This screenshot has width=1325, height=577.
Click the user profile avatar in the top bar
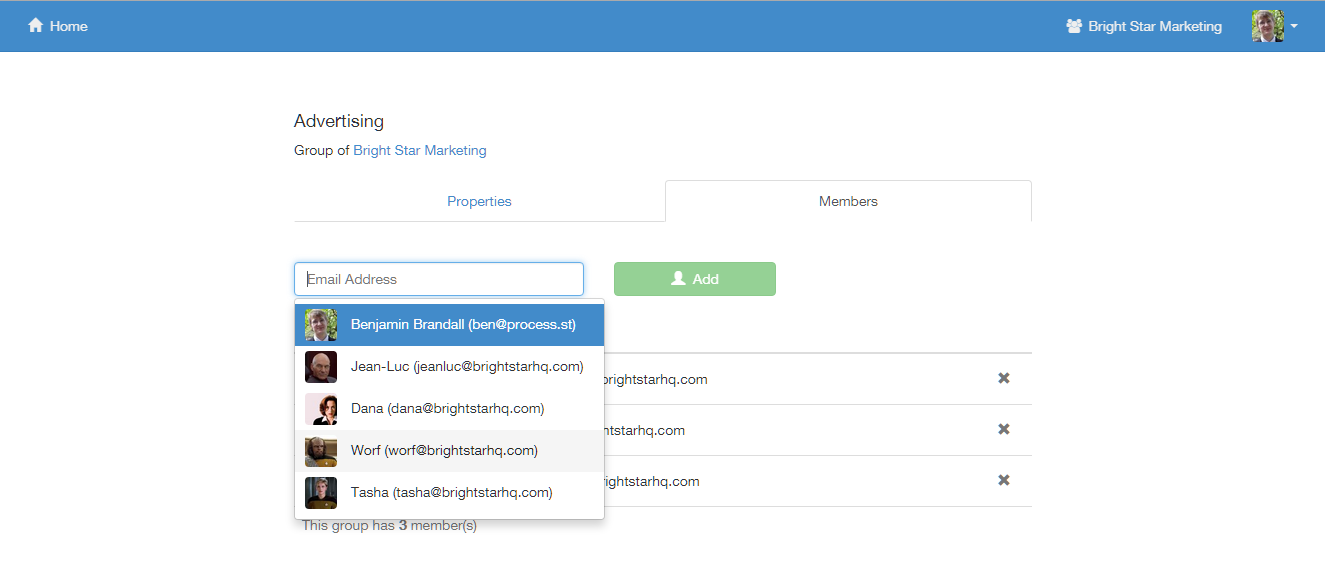point(1267,26)
